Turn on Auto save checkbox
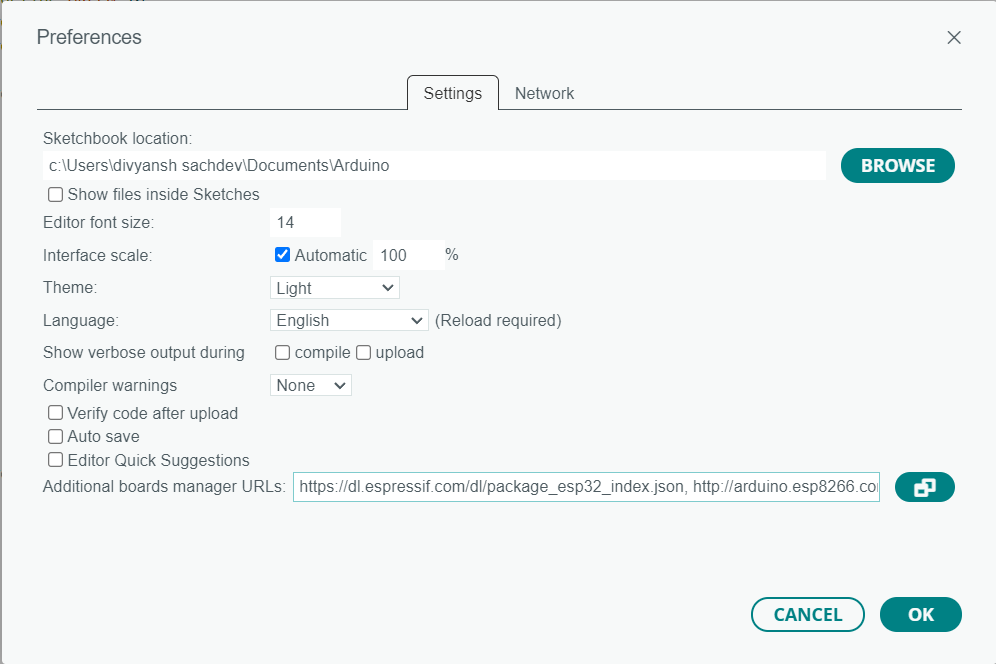996x664 pixels. 56,437
